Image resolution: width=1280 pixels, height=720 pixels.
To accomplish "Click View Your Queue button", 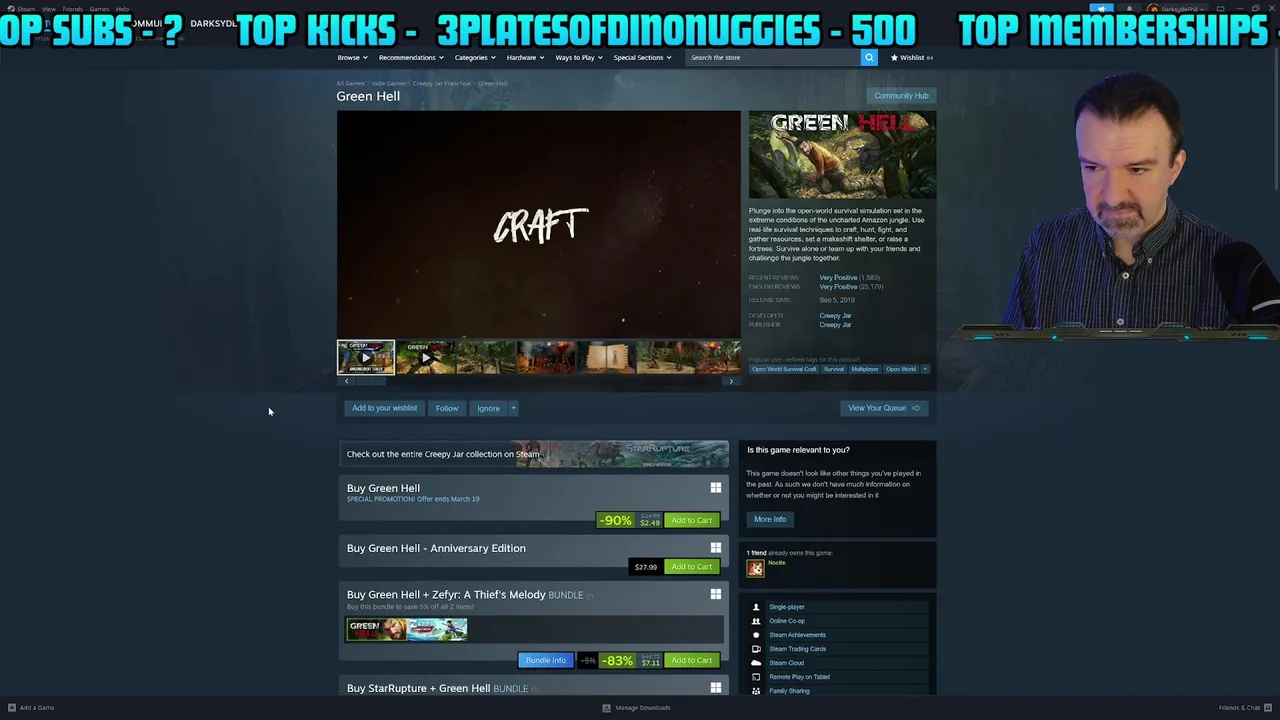I will 884,408.
